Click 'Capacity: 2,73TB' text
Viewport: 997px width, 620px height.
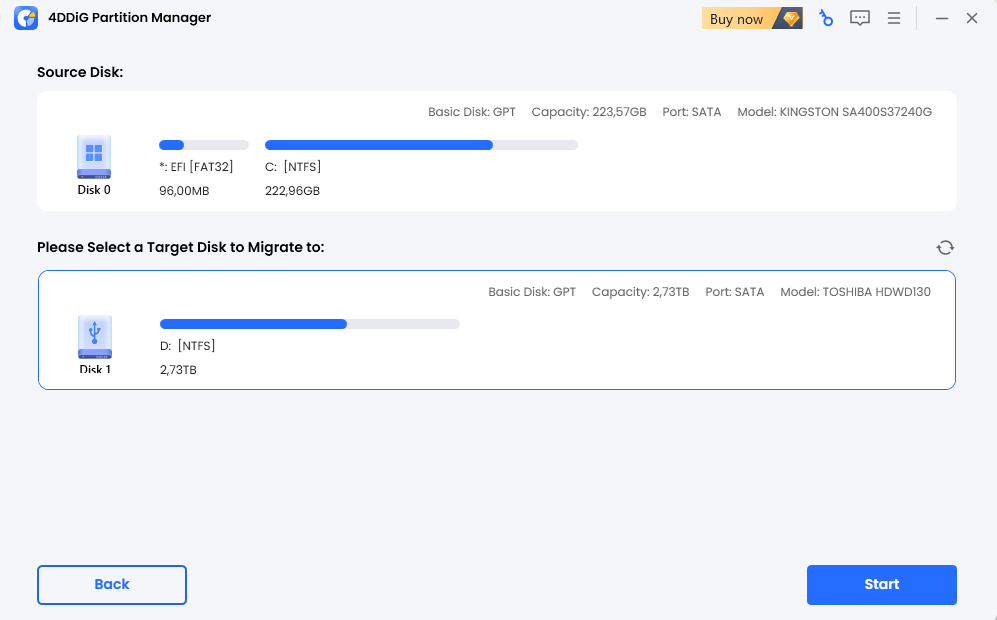[640, 292]
